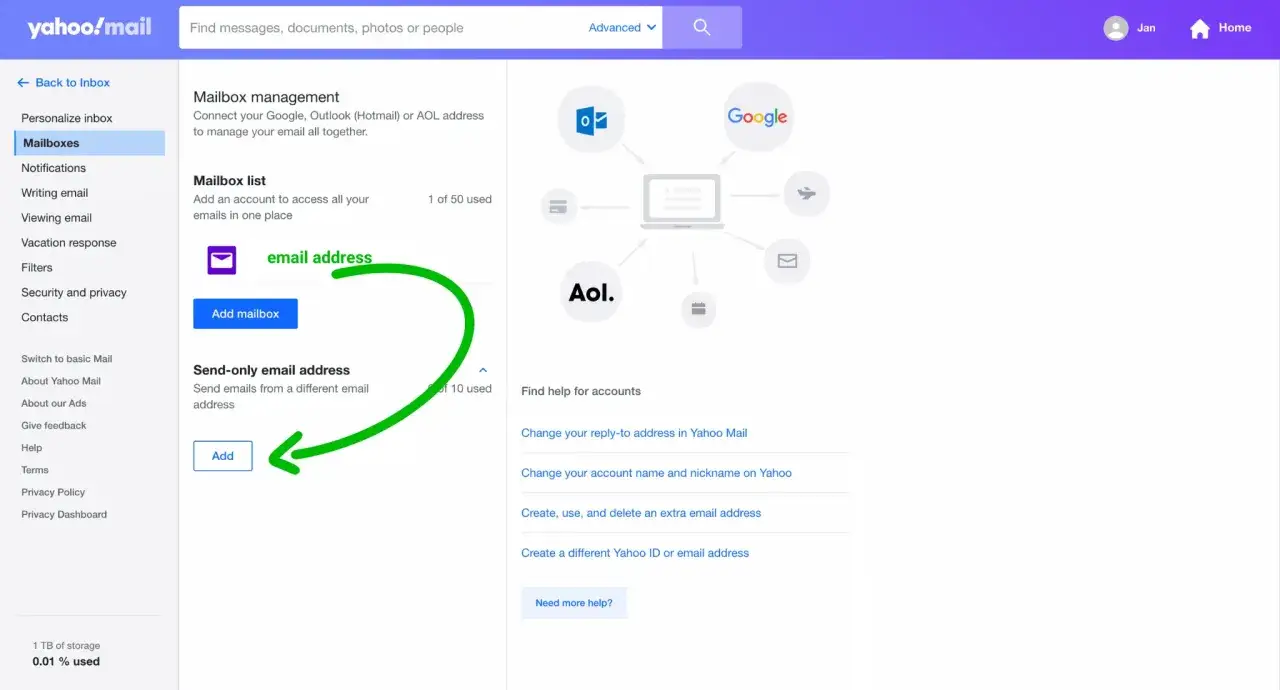This screenshot has width=1280, height=690.
Task: Click the Find help for accounts heading
Action: (x=581, y=391)
